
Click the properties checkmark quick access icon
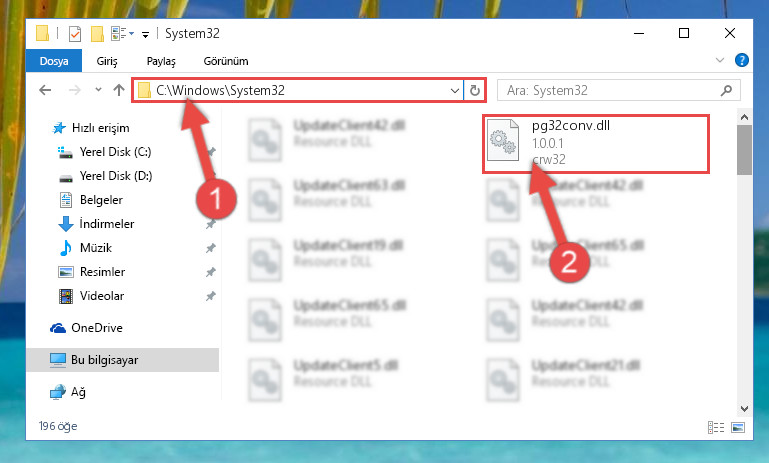point(75,34)
